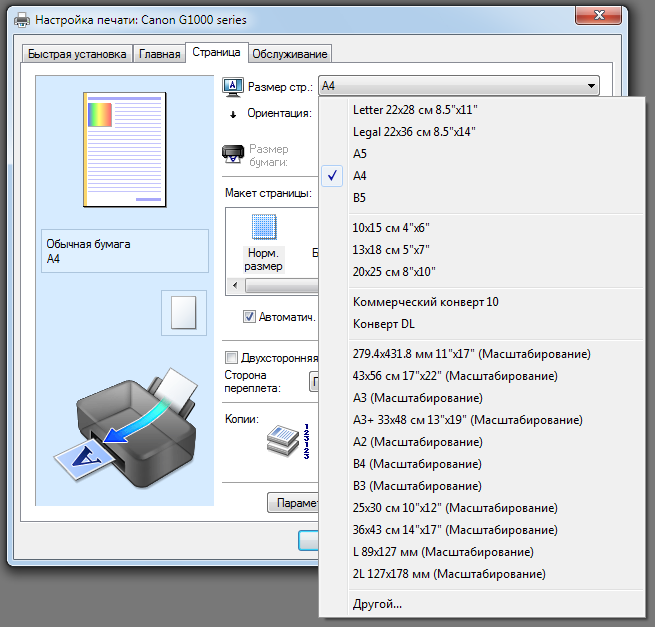This screenshot has height=627, width=655.
Task: Choose 43x56 см 17"x22" (Масштабирование)
Action: (x=482, y=376)
